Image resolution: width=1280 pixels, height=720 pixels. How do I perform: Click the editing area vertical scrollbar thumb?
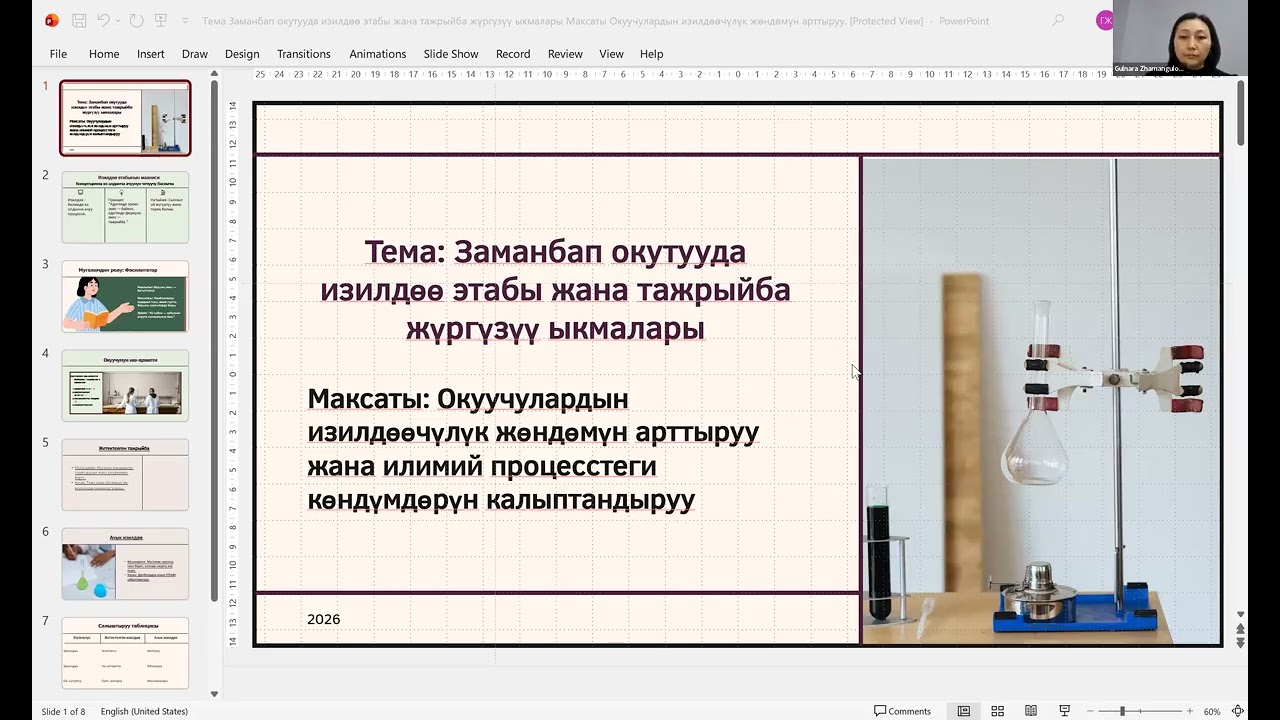coord(1241,113)
